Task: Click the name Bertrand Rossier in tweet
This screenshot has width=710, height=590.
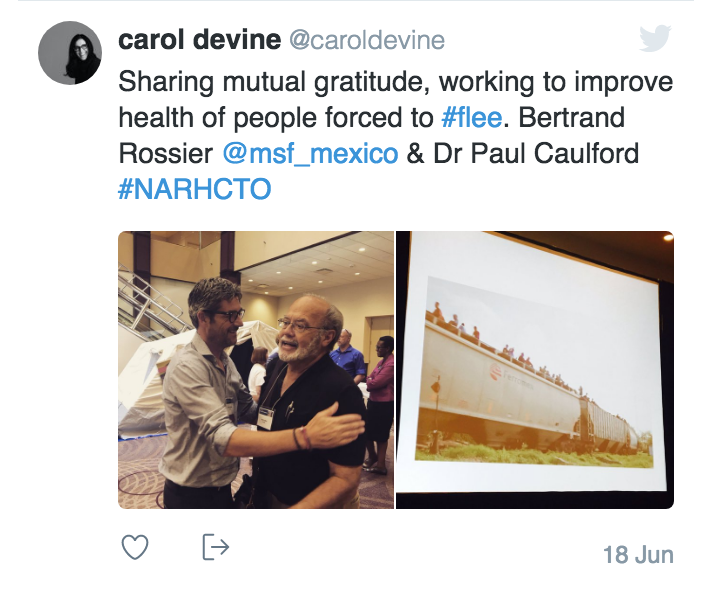Action: (371, 135)
